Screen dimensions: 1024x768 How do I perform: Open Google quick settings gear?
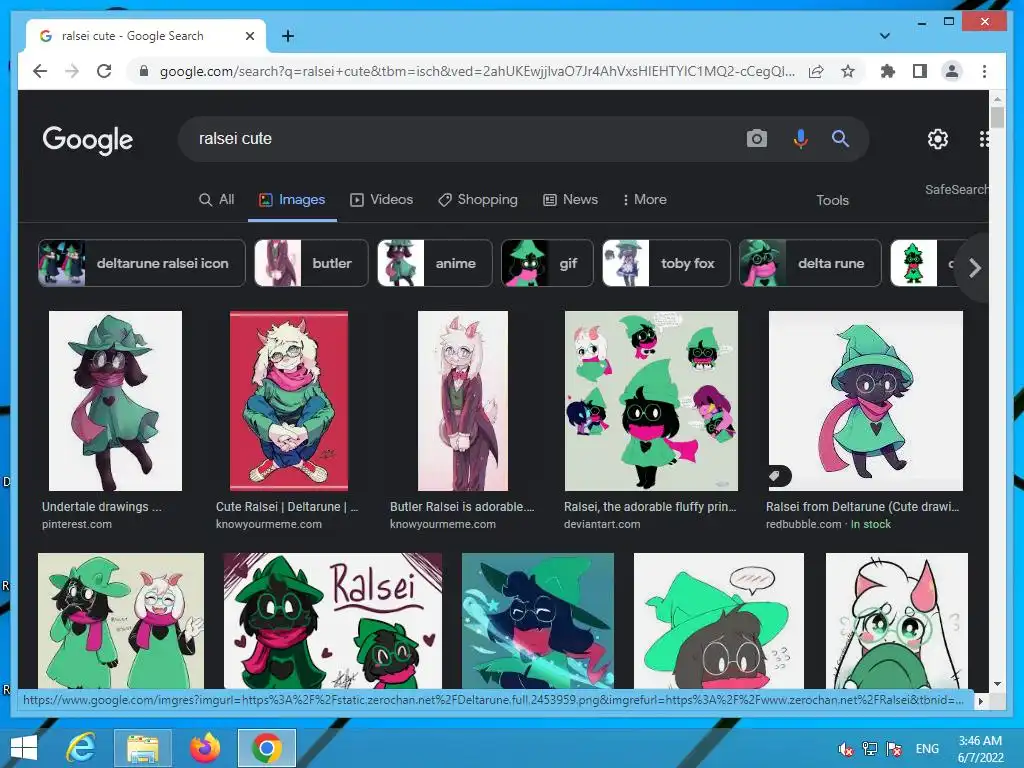pos(938,138)
